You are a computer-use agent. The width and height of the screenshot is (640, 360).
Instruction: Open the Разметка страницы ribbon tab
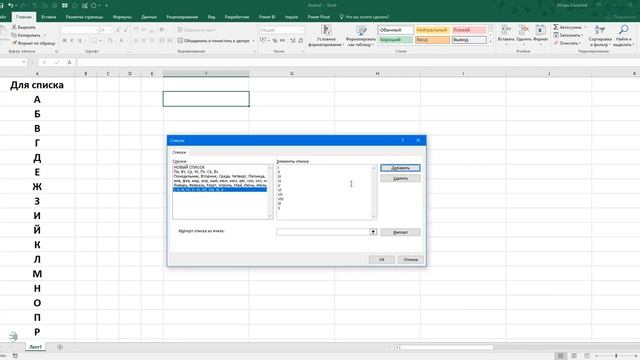[84, 17]
